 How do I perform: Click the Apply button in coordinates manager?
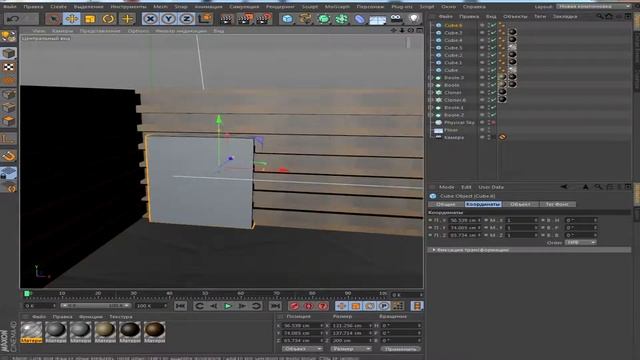click(x=400, y=349)
